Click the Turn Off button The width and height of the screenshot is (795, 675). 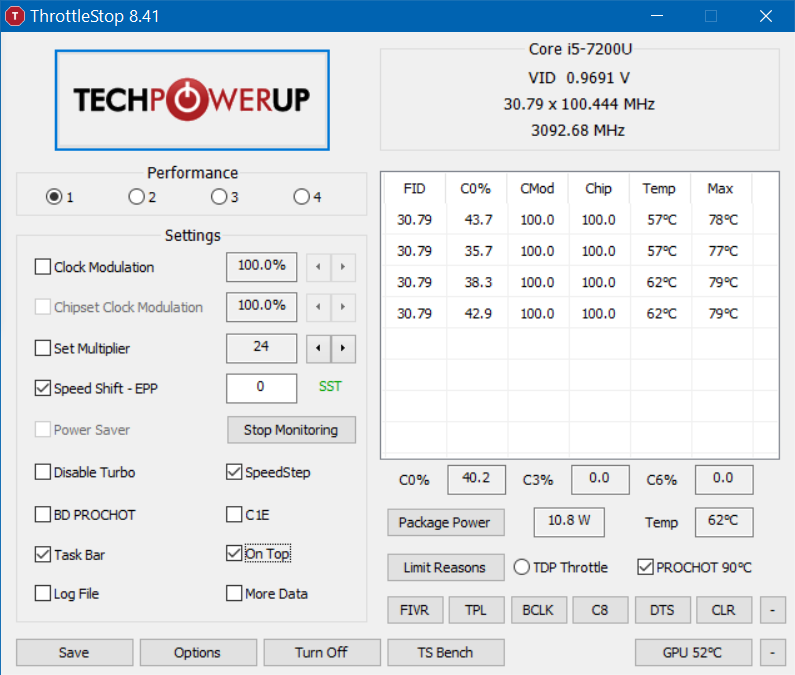click(322, 653)
